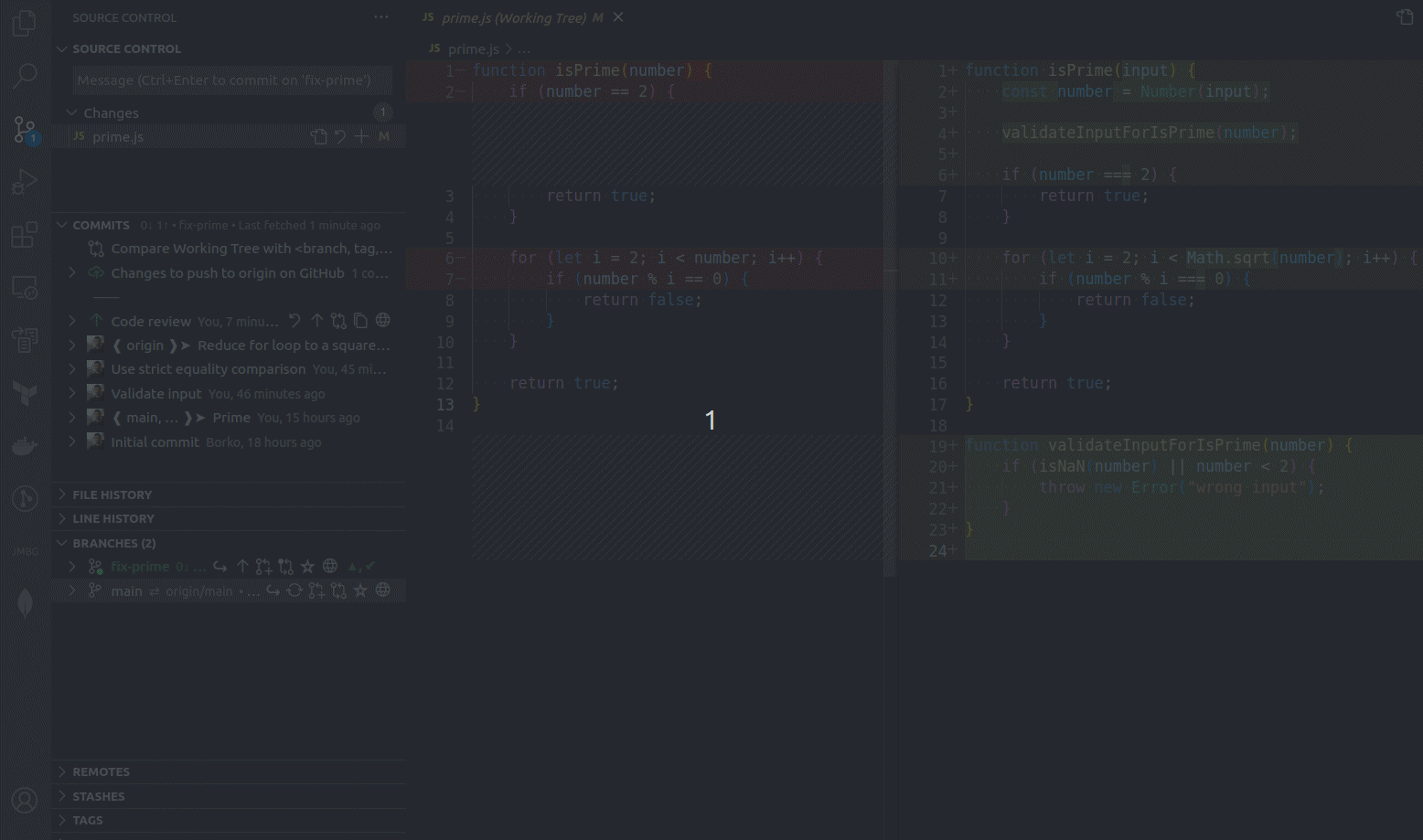Image resolution: width=1423 pixels, height=840 pixels.
Task: Open the Code review commit on remote globe icon
Action: tap(383, 320)
